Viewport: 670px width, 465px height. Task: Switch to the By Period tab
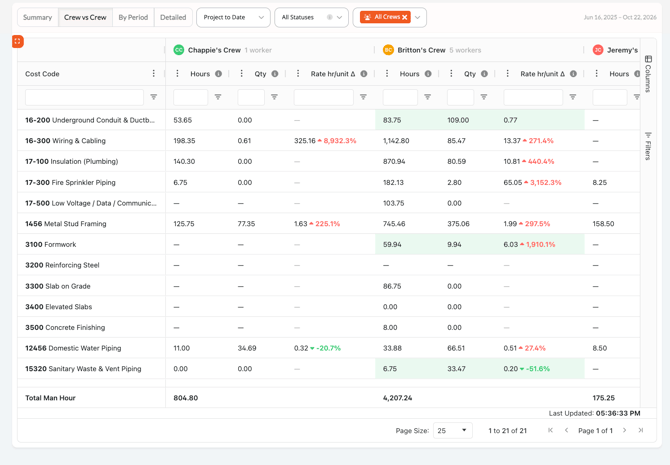[133, 18]
